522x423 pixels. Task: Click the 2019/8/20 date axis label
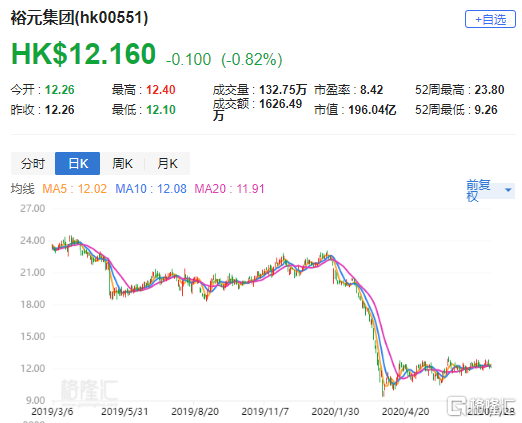pos(195,411)
